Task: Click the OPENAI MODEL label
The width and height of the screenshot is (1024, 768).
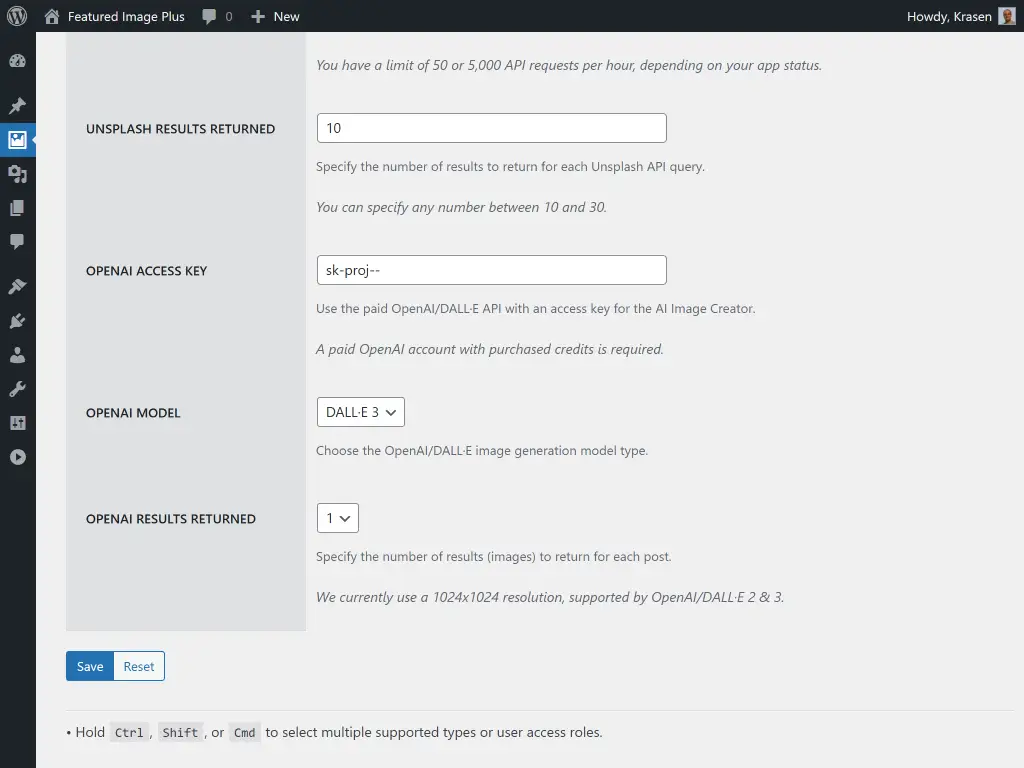Action: click(133, 413)
